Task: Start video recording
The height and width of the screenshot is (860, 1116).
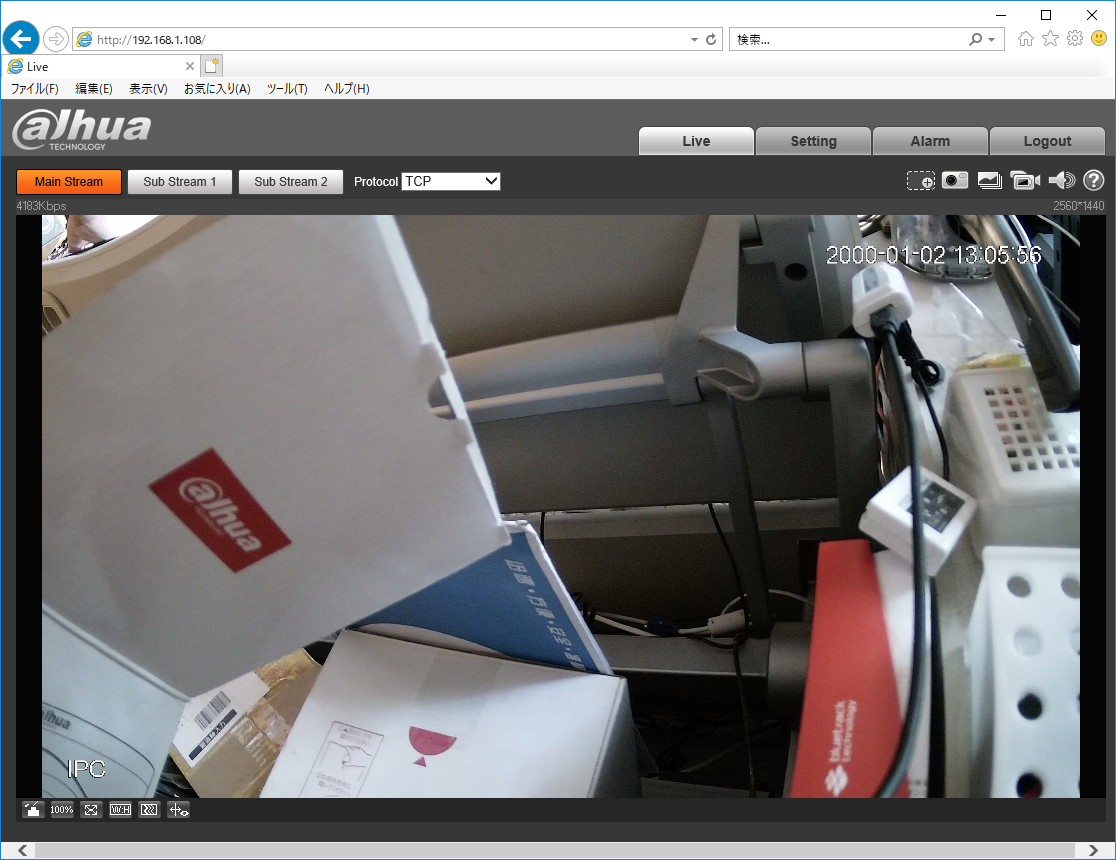Action: point(1025,181)
